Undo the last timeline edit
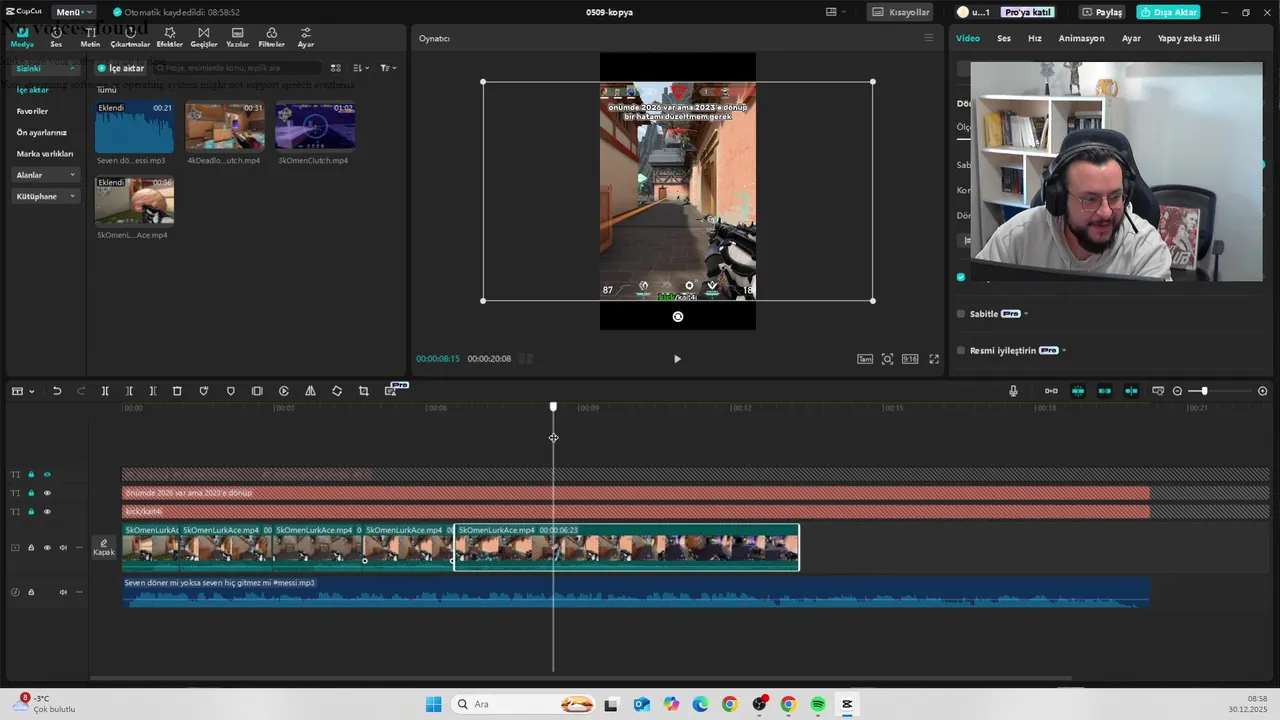The height and width of the screenshot is (720, 1280). [x=57, y=391]
